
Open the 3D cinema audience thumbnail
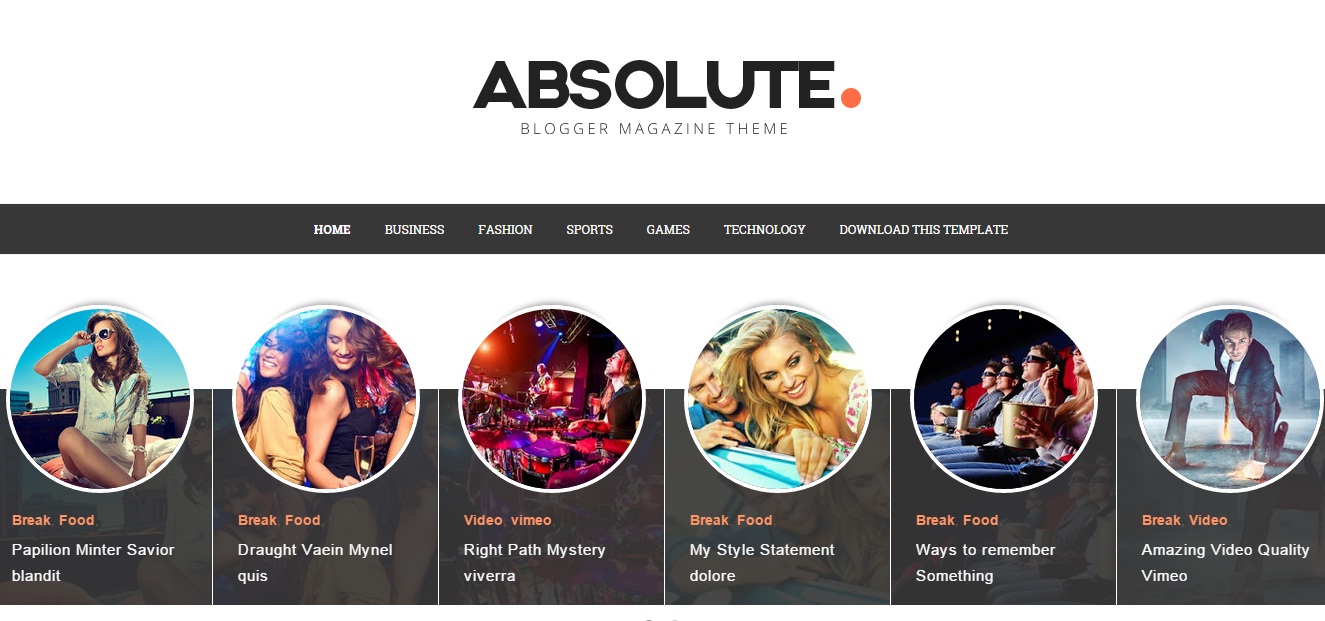(x=1004, y=398)
